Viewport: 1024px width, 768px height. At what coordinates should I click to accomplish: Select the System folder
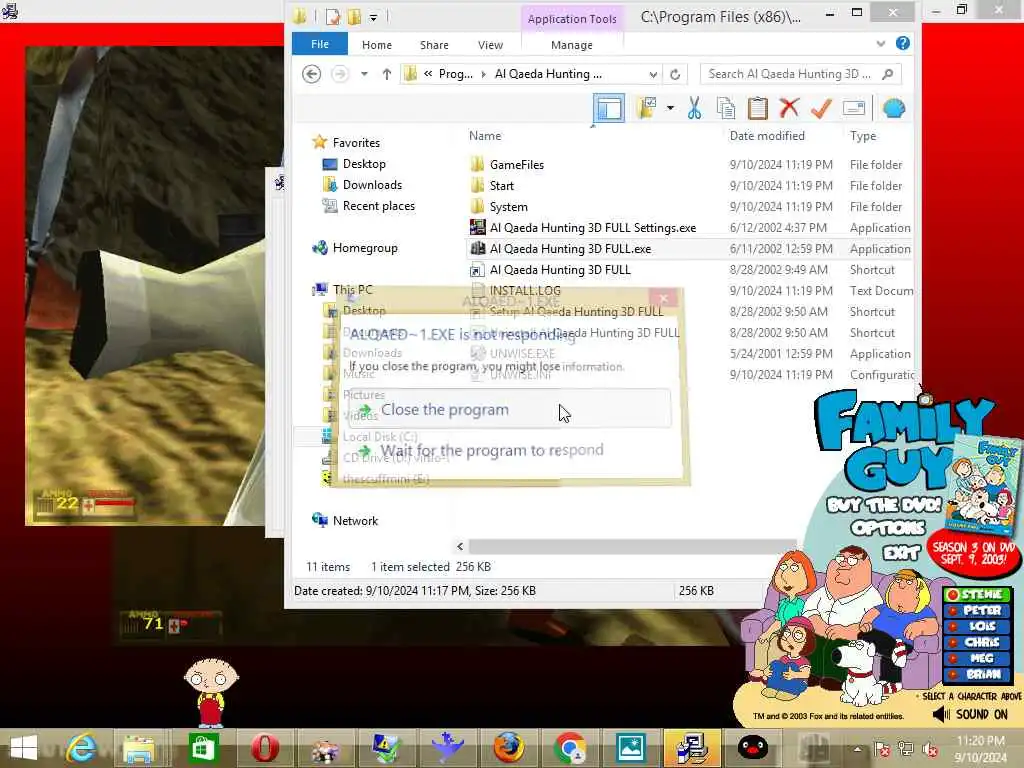pos(509,206)
